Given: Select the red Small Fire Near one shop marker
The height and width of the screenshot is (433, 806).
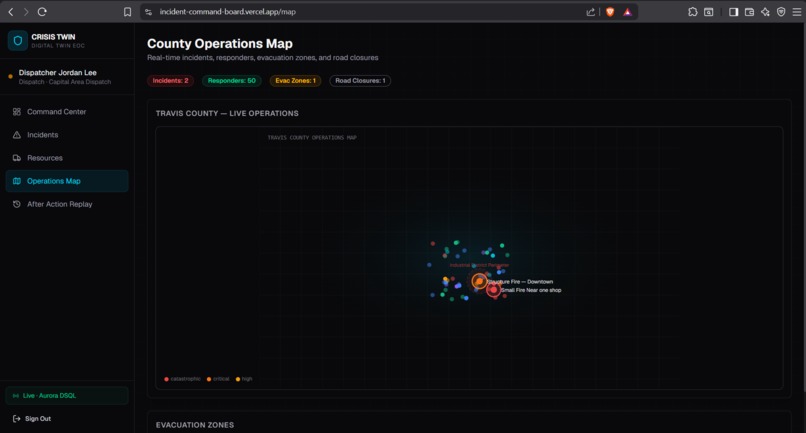Looking at the screenshot, I should tap(493, 290).
